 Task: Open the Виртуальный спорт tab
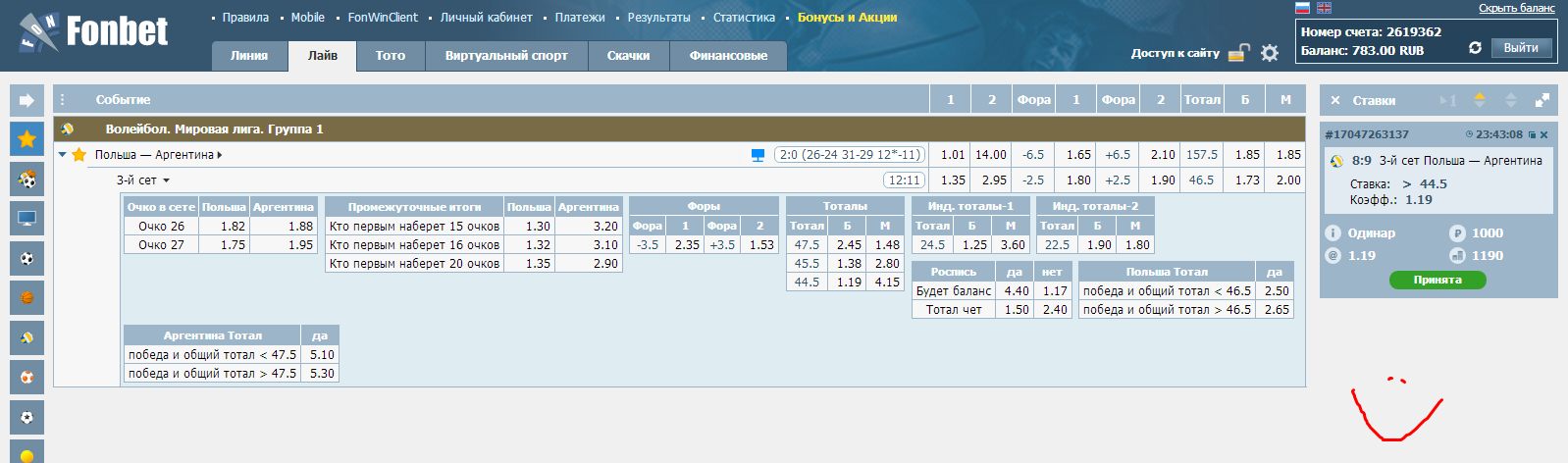[x=506, y=56]
